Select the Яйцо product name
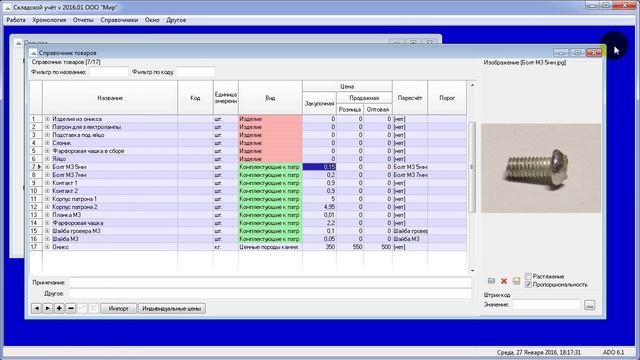This screenshot has height=360, width=640. pyautogui.click(x=59, y=159)
